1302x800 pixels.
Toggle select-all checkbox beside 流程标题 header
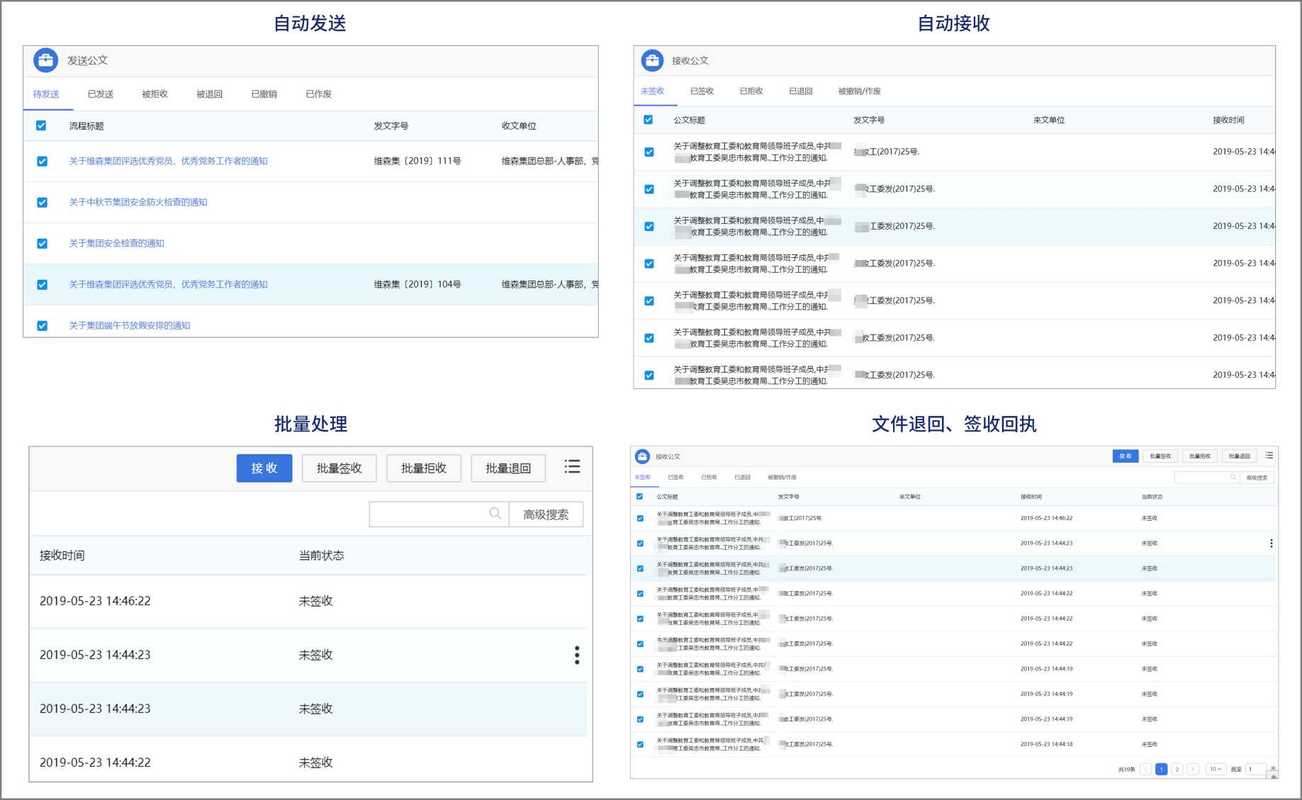(x=41, y=126)
